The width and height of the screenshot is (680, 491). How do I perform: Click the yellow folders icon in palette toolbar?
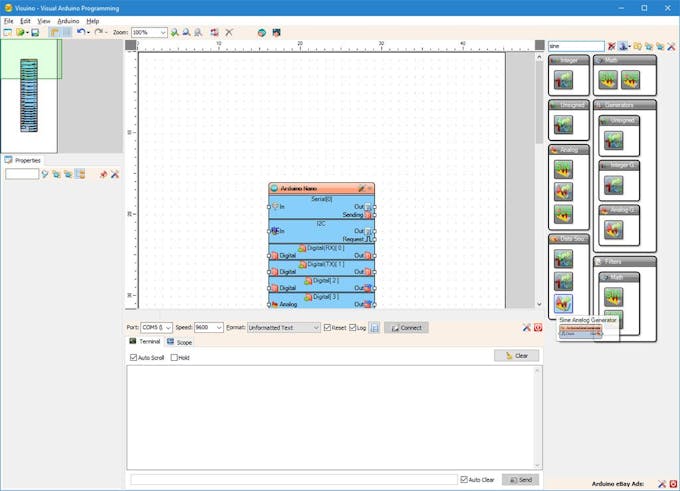click(x=637, y=46)
